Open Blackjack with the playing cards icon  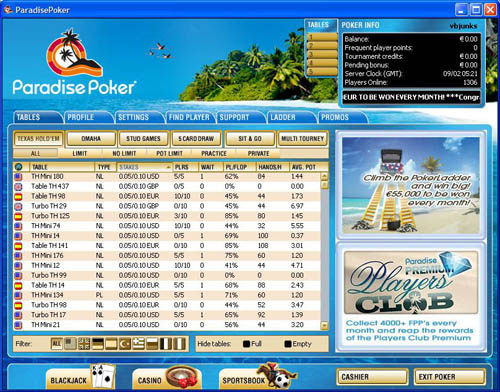pos(81,377)
